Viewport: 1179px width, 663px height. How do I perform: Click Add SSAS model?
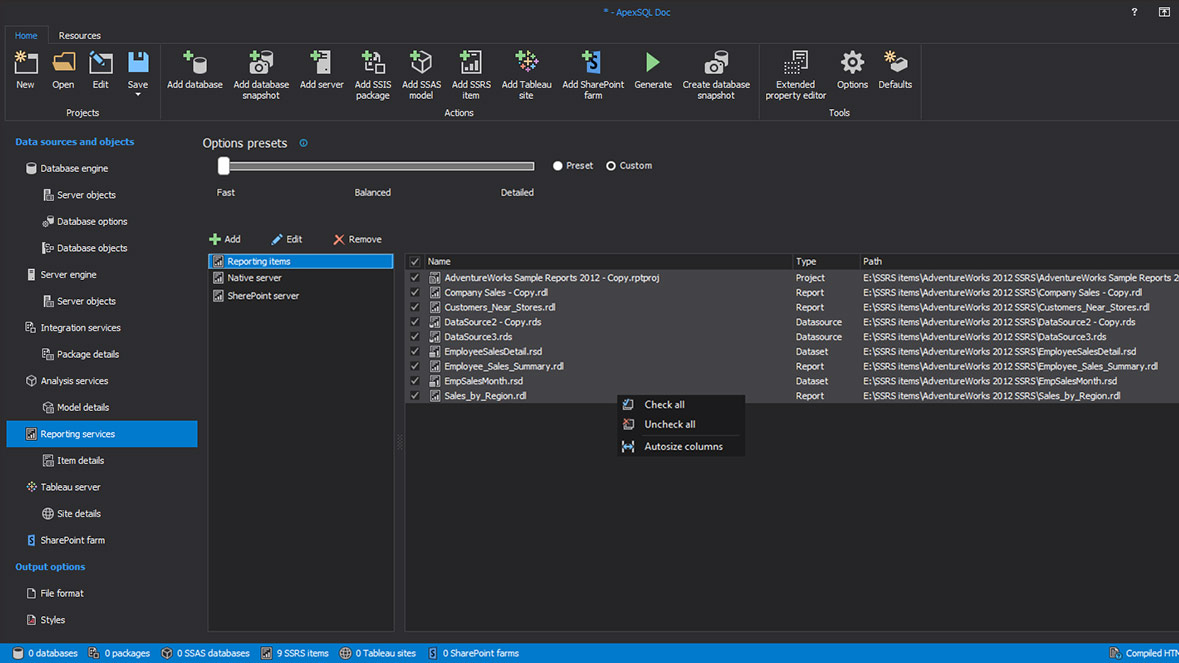421,74
